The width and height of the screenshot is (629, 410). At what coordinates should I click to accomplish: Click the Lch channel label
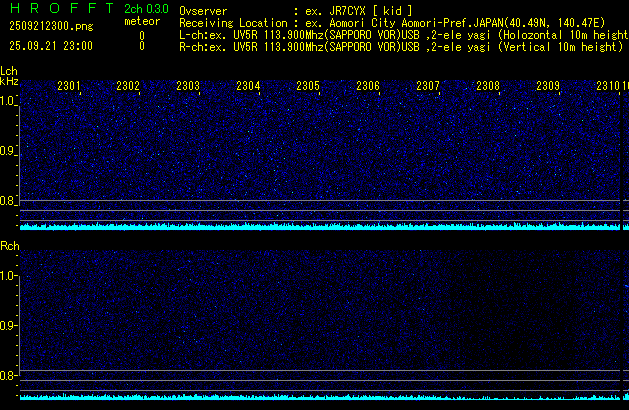tap(9, 71)
